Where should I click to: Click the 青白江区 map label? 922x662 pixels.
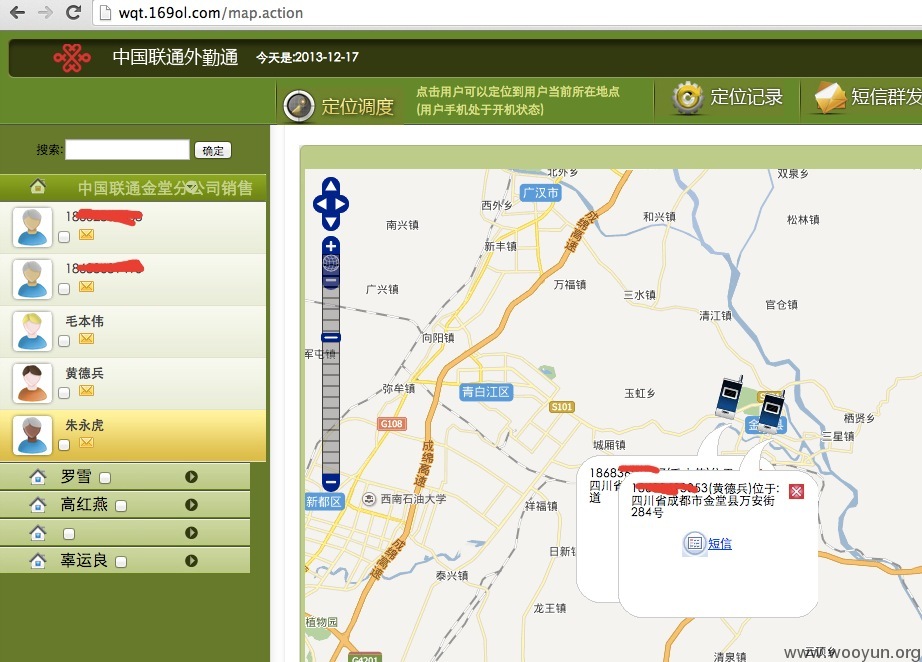click(x=486, y=392)
